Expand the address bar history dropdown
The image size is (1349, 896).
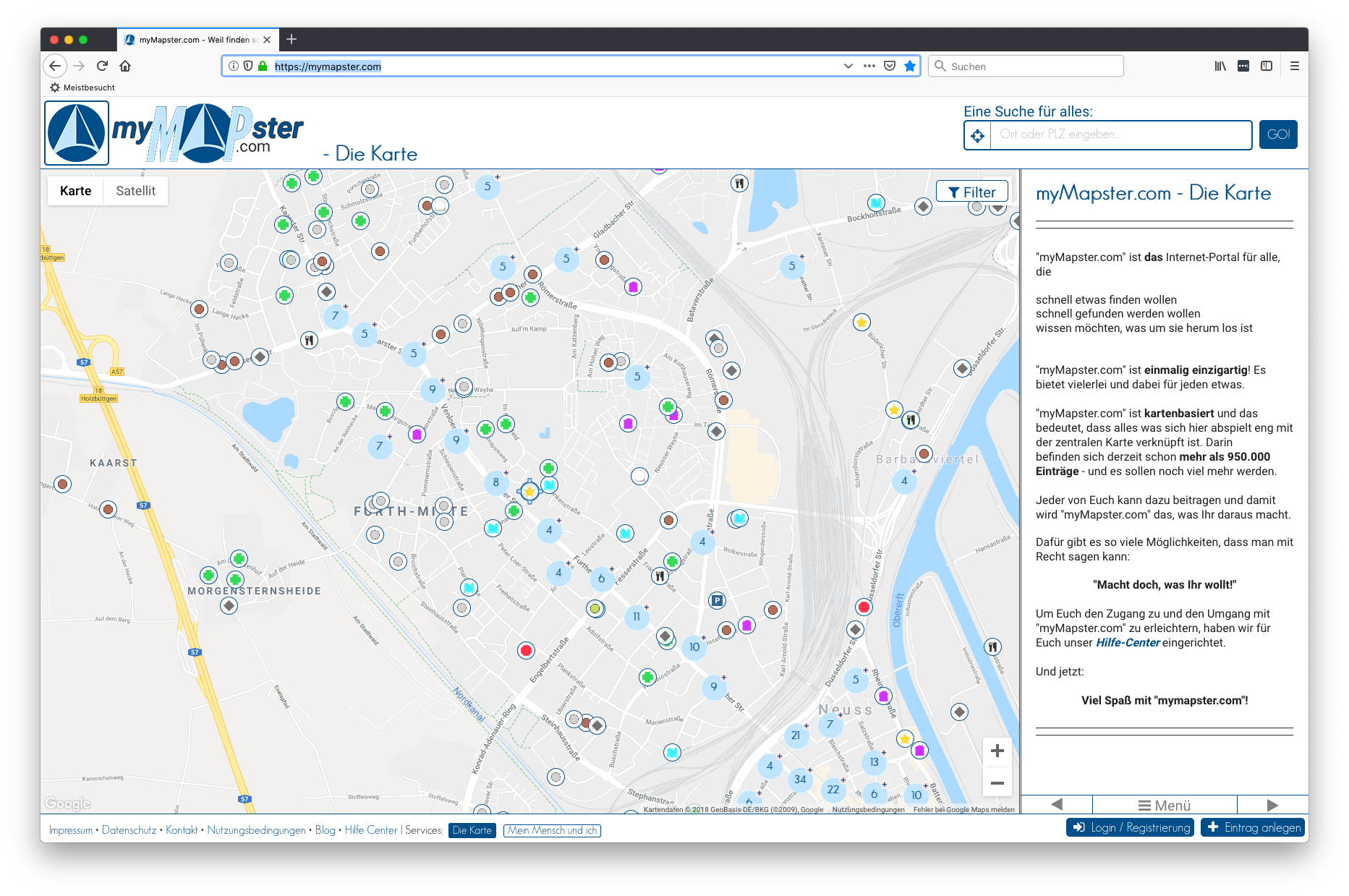tap(848, 66)
